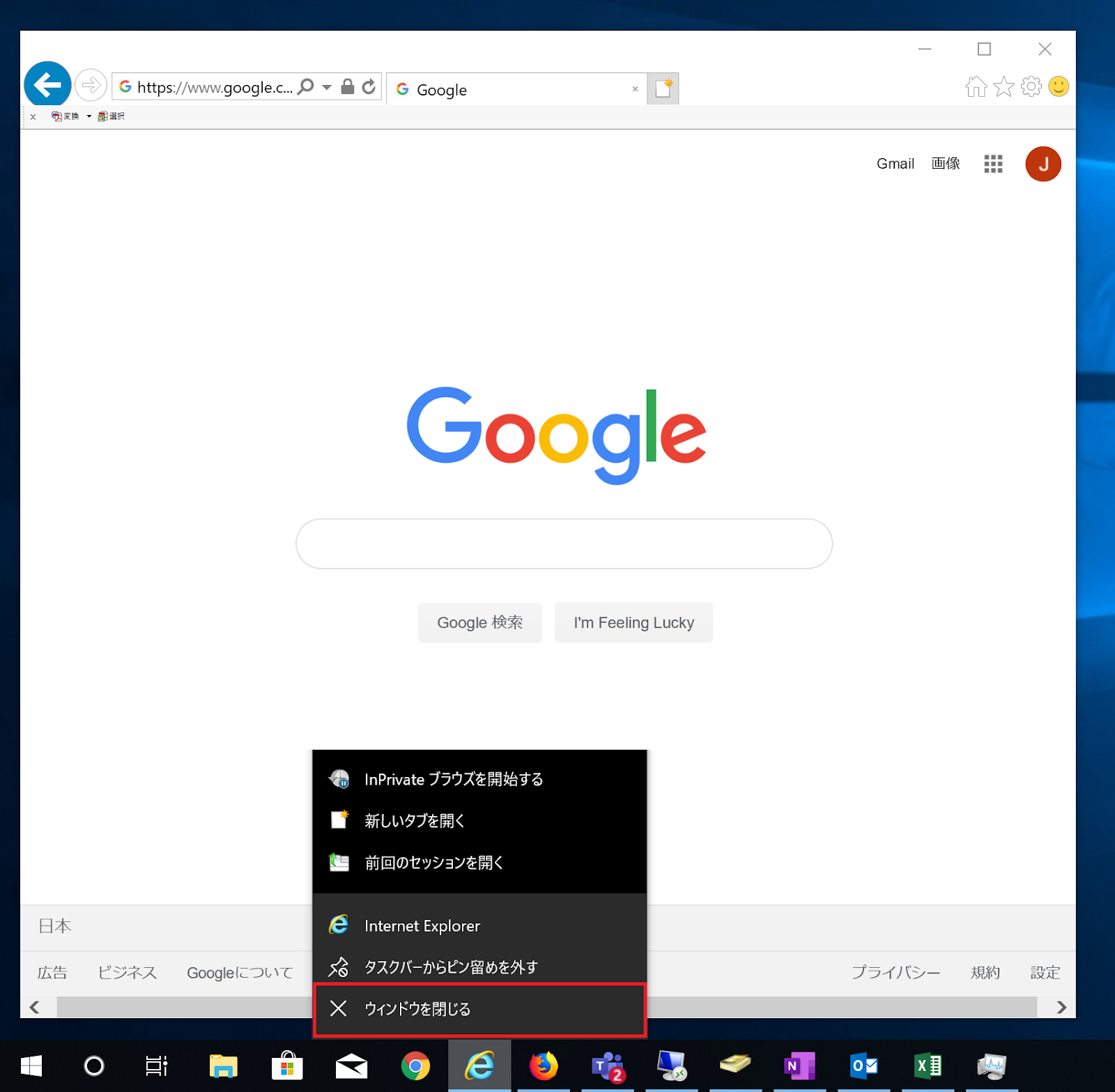The image size is (1115, 1092).
Task: Open the J account avatar
Action: pos(1043,164)
